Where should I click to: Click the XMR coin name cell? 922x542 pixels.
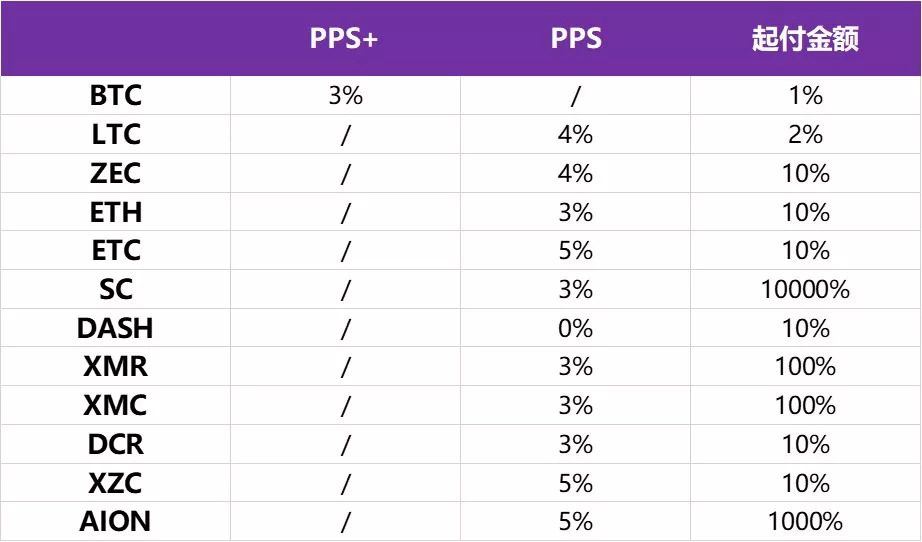pos(116,367)
